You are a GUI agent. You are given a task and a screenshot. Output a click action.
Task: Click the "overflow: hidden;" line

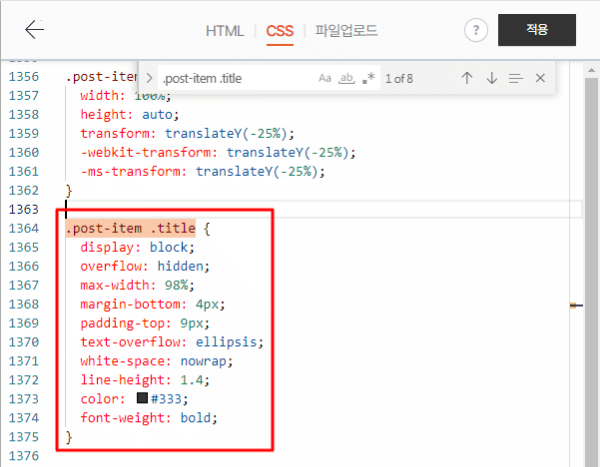click(145, 266)
